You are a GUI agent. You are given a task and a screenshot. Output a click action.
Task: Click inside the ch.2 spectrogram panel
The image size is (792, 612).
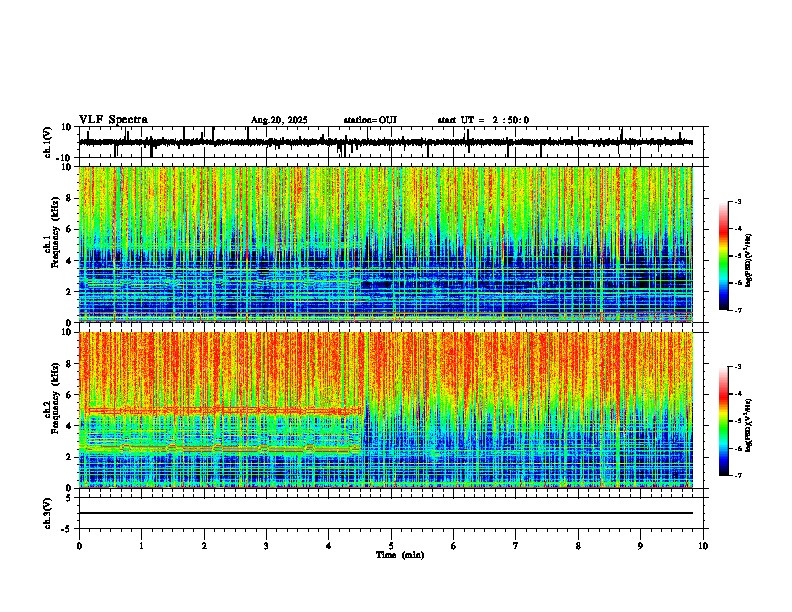tap(385, 410)
